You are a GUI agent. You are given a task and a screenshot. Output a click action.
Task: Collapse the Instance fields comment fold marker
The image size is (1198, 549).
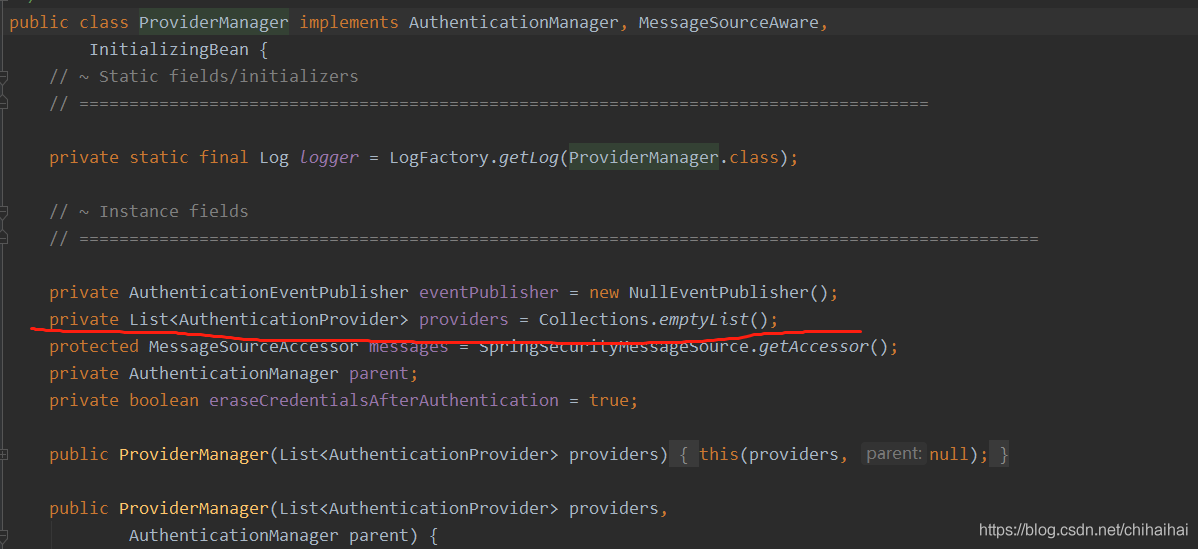pyautogui.click(x=4, y=211)
